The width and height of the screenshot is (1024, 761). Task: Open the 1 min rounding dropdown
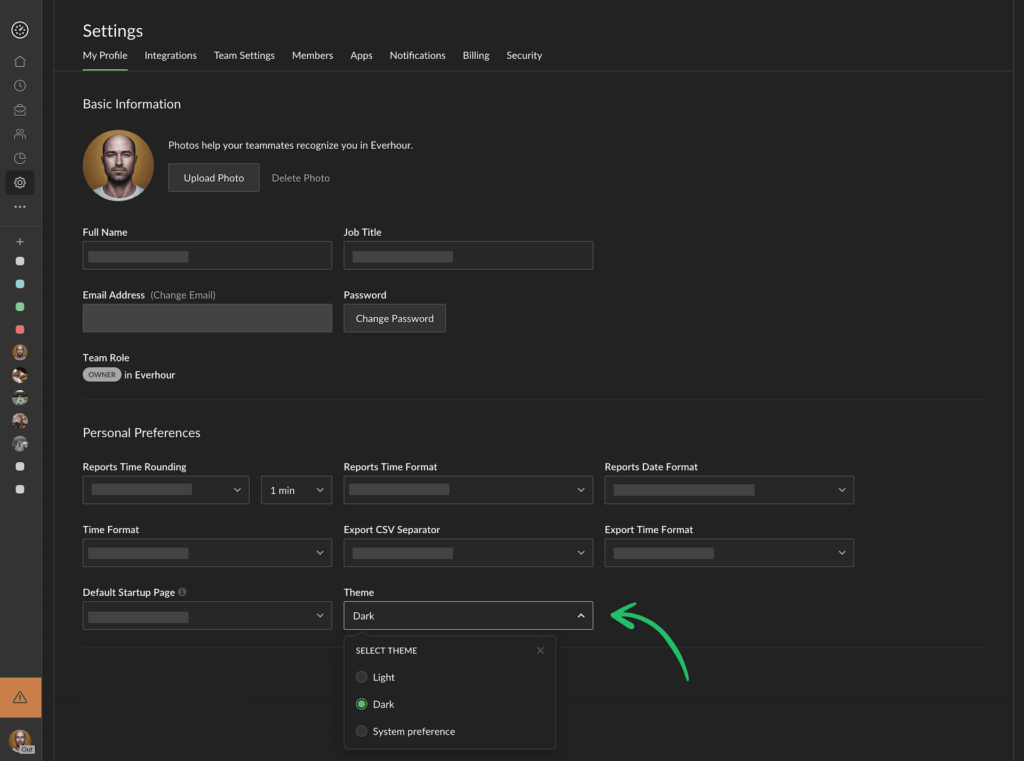(x=296, y=490)
